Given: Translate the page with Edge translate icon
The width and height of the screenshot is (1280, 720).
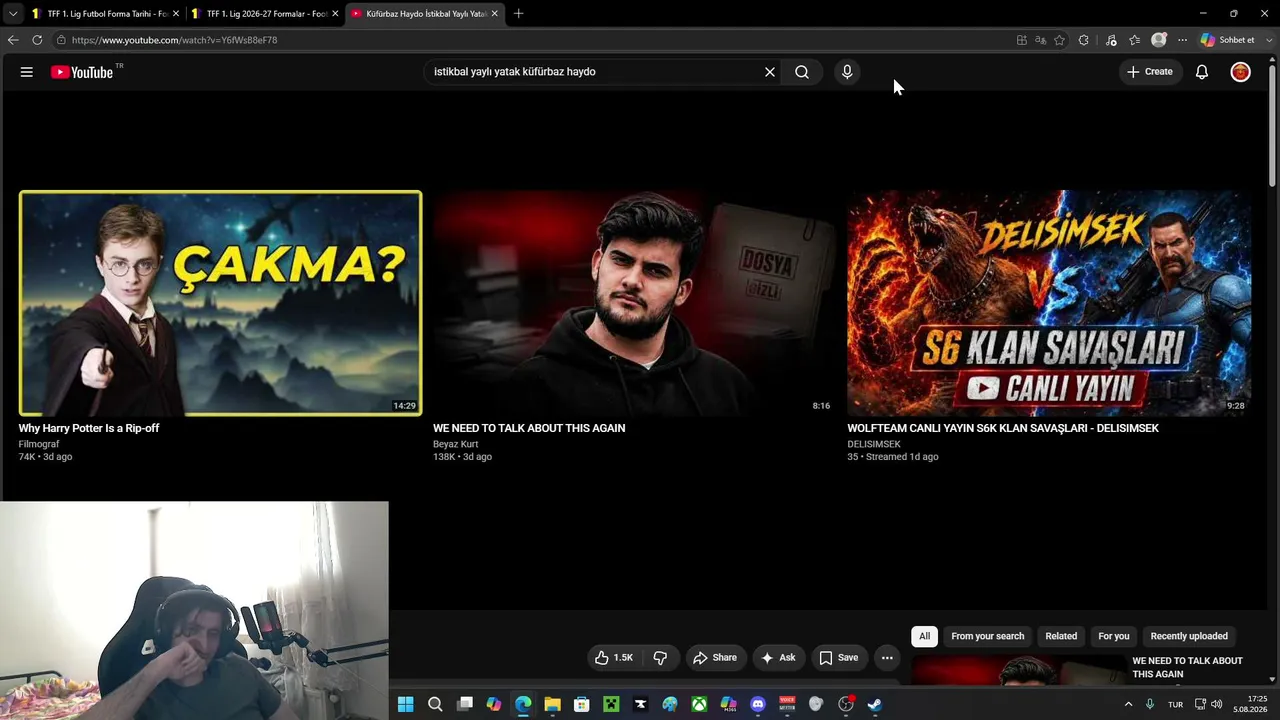Looking at the screenshot, I should tap(1041, 40).
